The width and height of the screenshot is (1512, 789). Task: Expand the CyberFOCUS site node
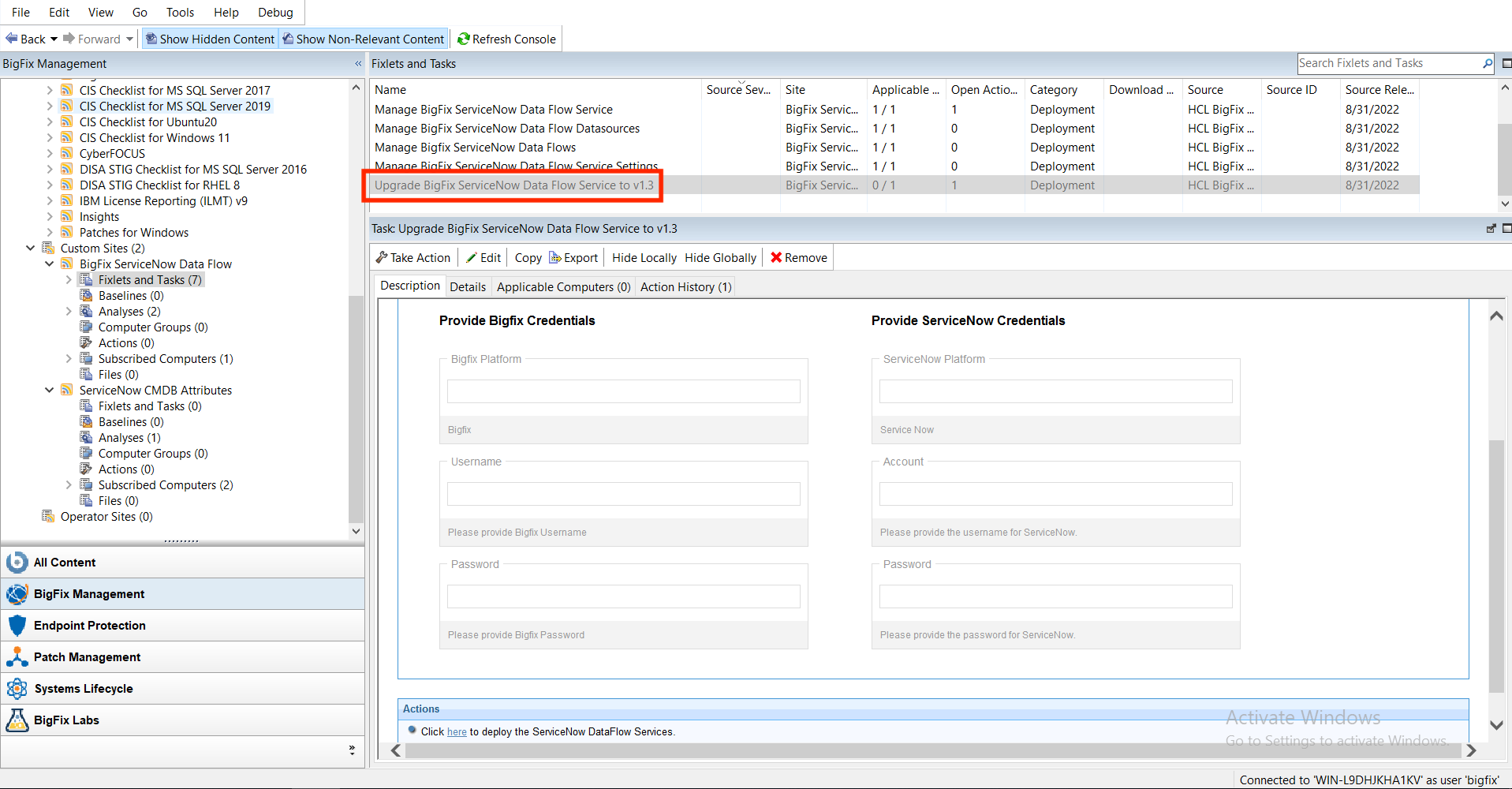tap(50, 154)
